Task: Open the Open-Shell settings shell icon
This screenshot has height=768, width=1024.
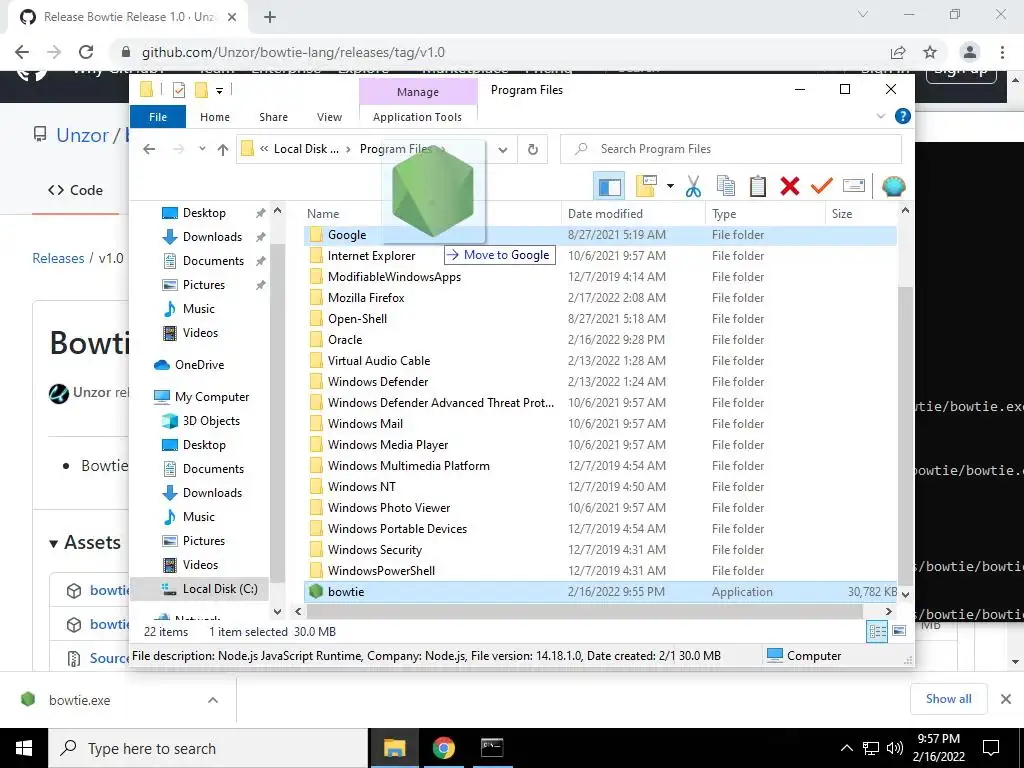Action: coord(893,187)
